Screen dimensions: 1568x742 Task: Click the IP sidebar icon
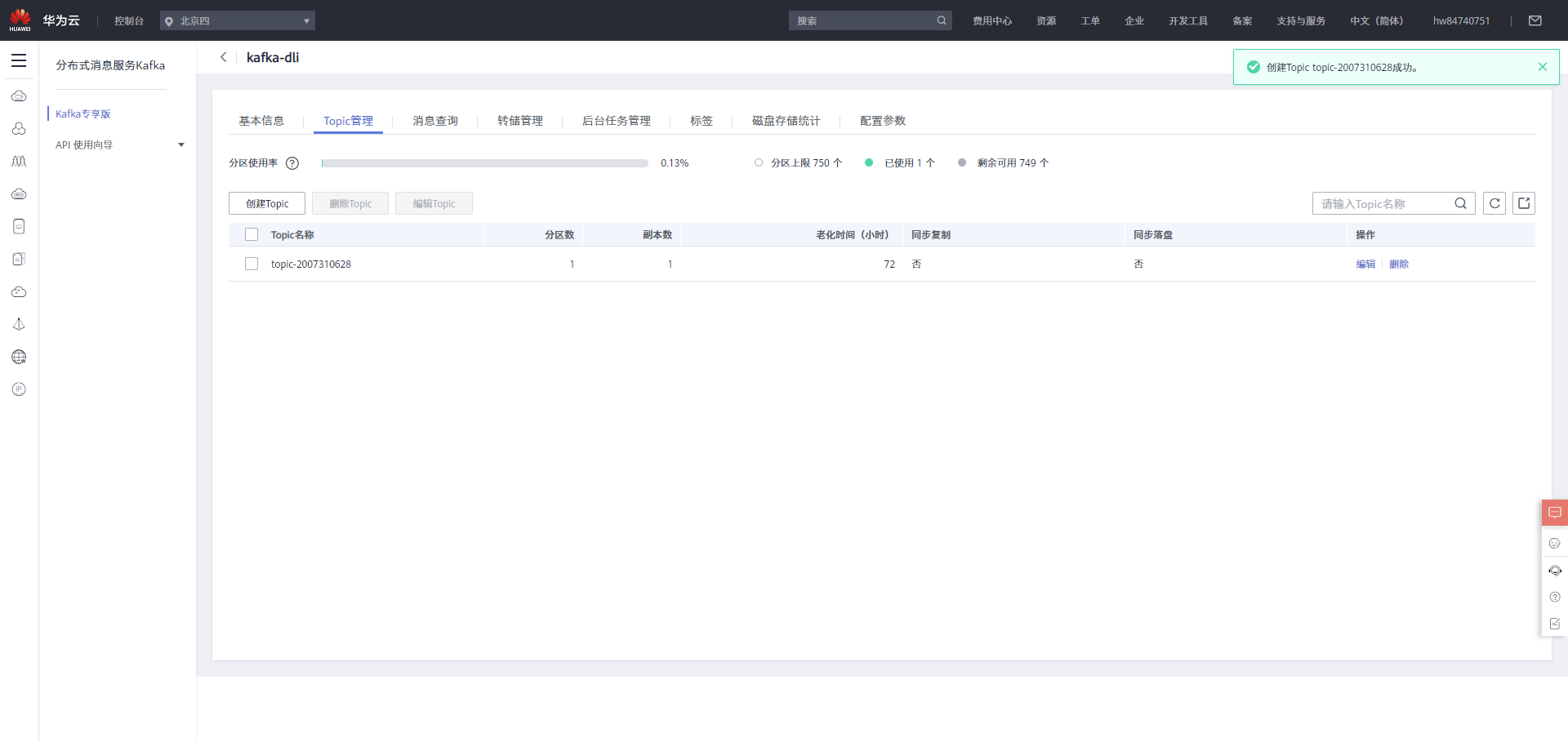click(x=19, y=389)
